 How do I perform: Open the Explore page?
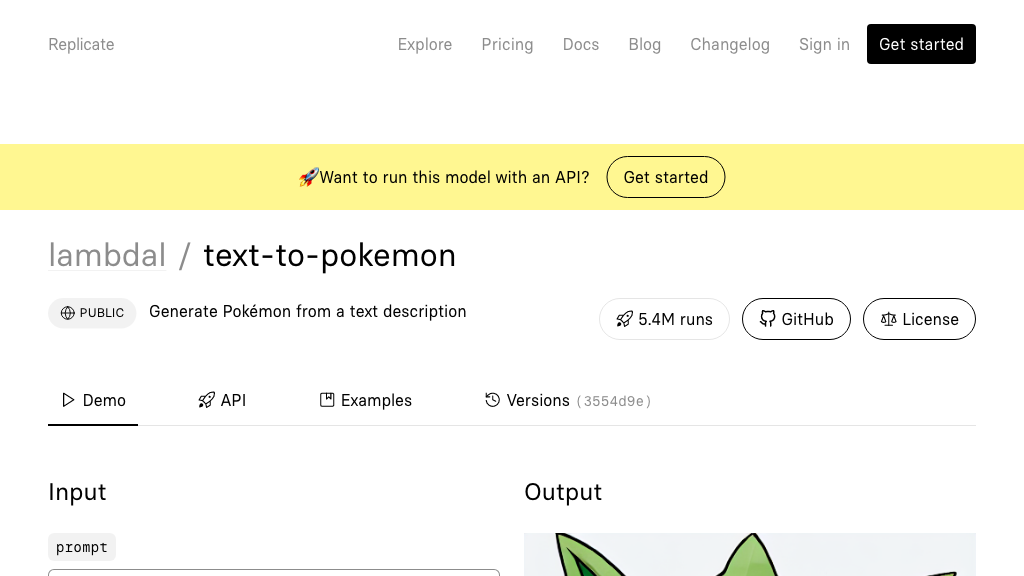click(424, 44)
